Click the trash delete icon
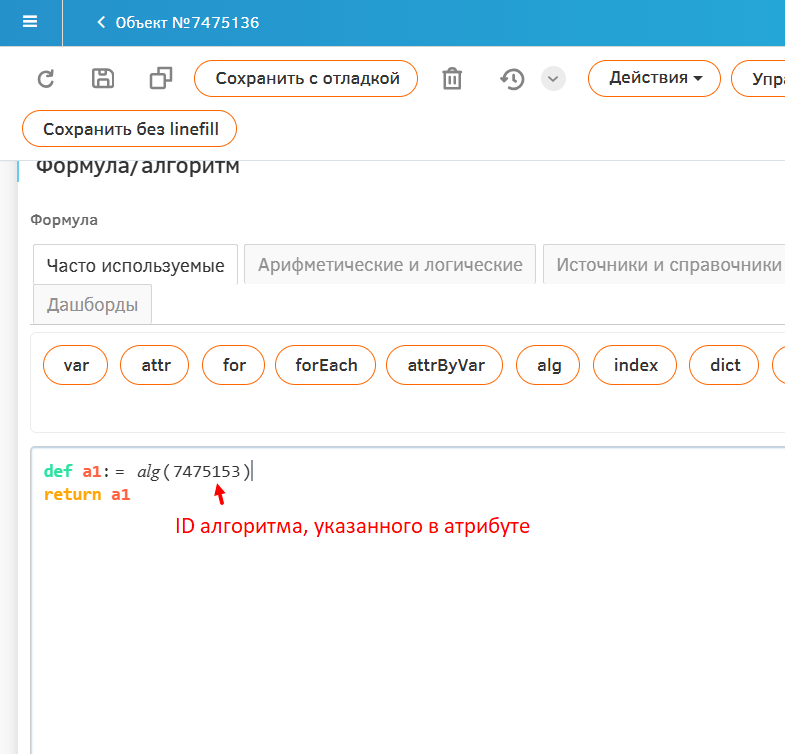 [x=452, y=79]
